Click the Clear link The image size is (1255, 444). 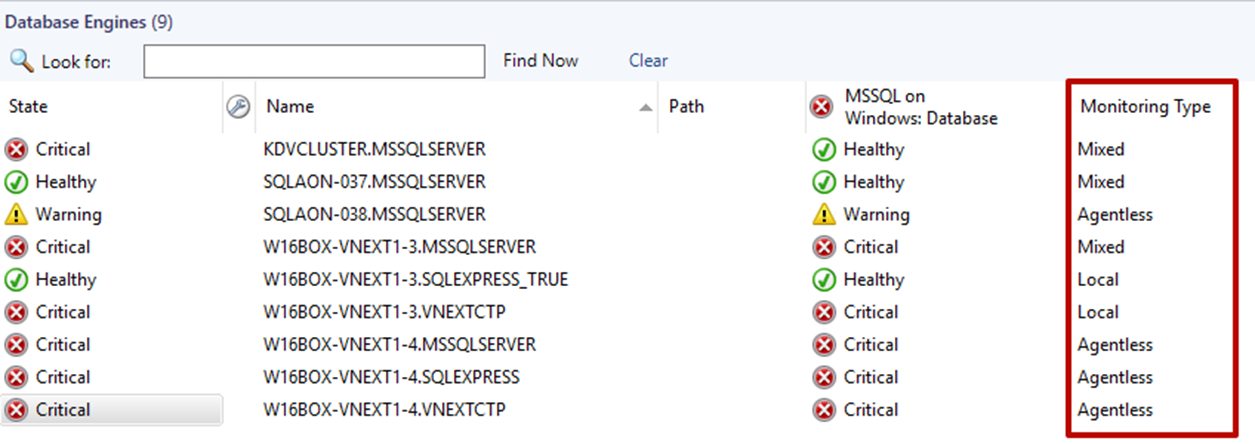point(648,61)
